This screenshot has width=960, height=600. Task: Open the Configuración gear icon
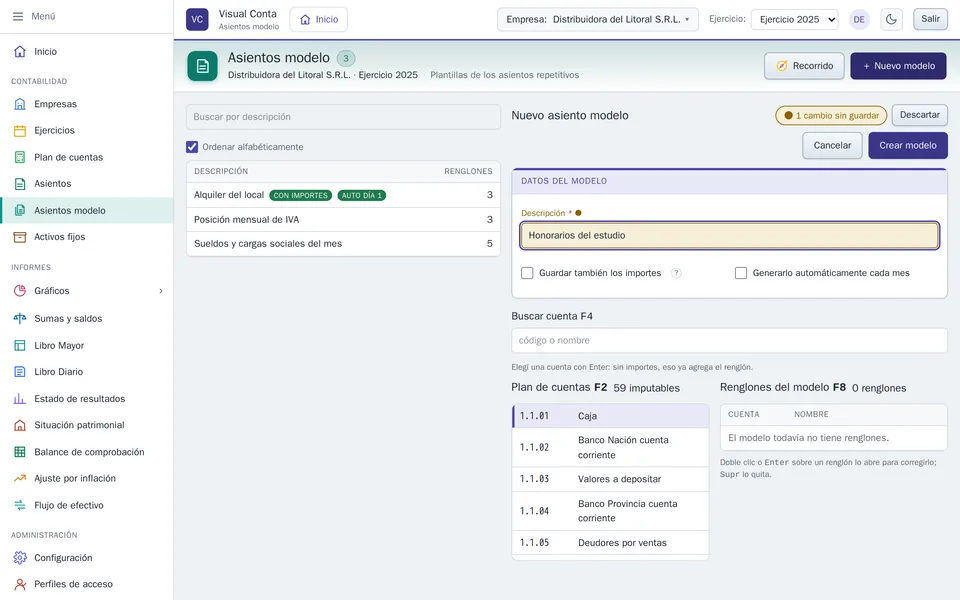(20, 558)
